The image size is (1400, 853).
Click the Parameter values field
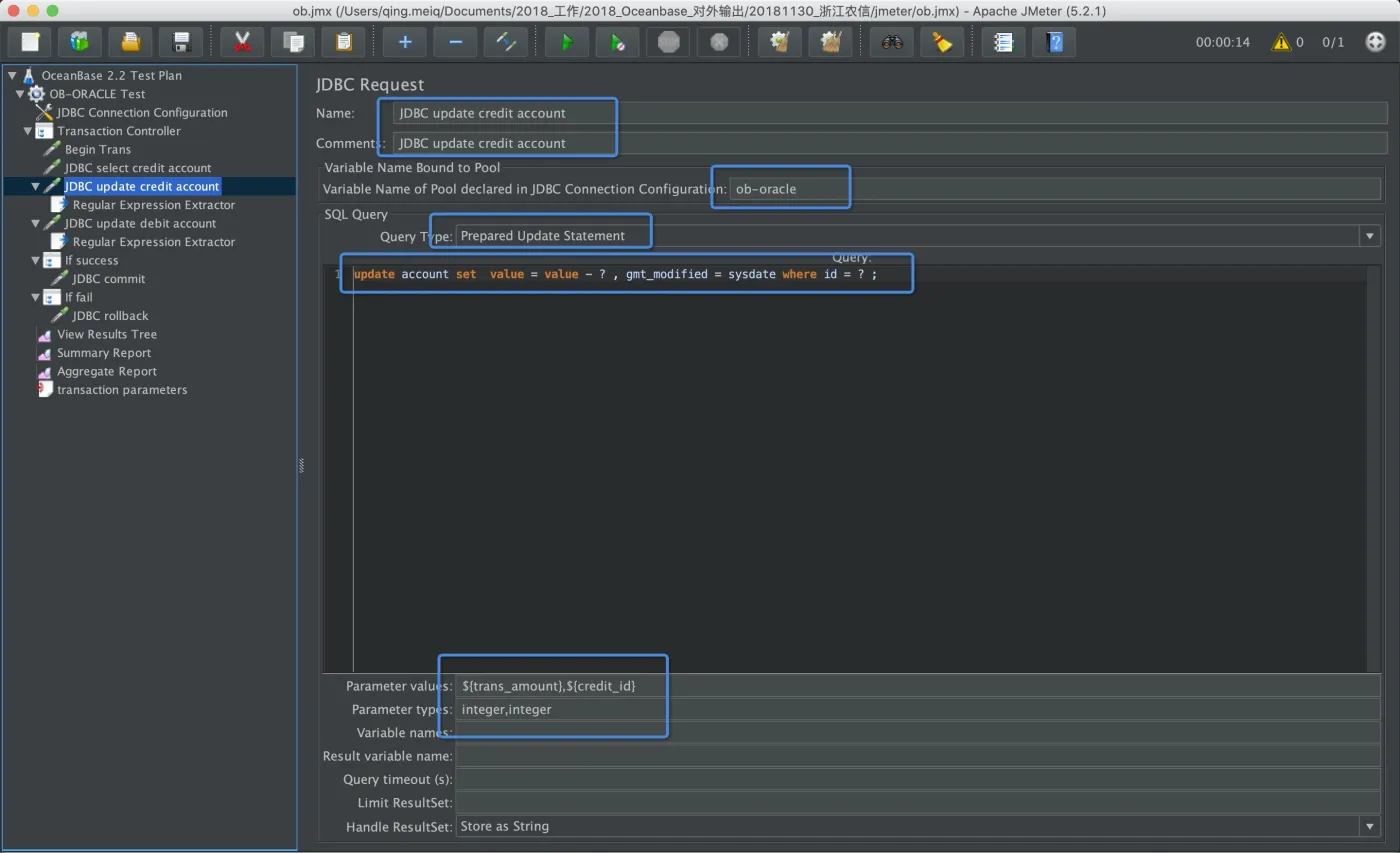[x=918, y=686]
